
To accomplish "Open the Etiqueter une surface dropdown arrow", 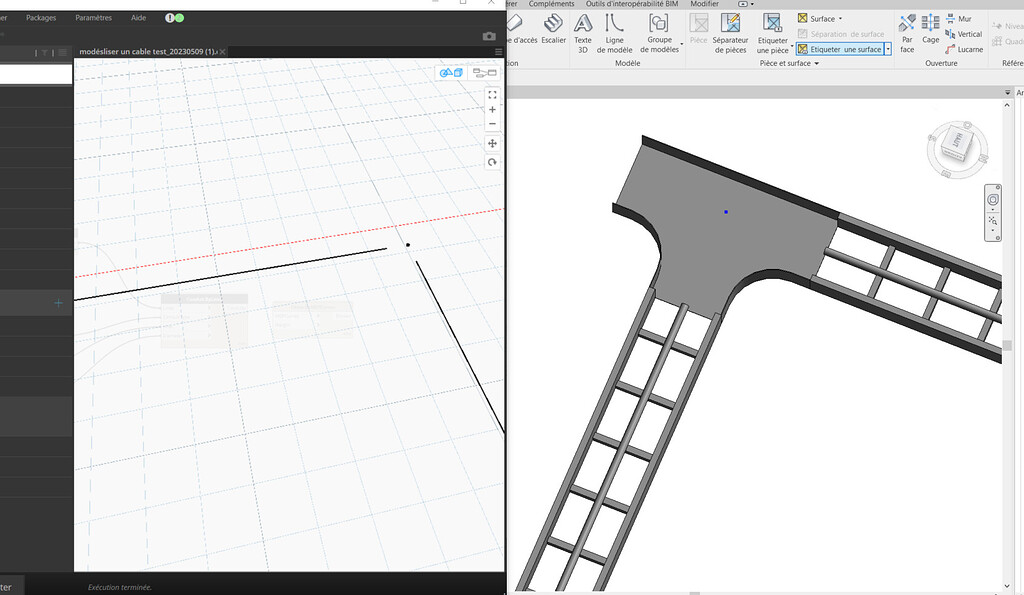I will tap(887, 48).
